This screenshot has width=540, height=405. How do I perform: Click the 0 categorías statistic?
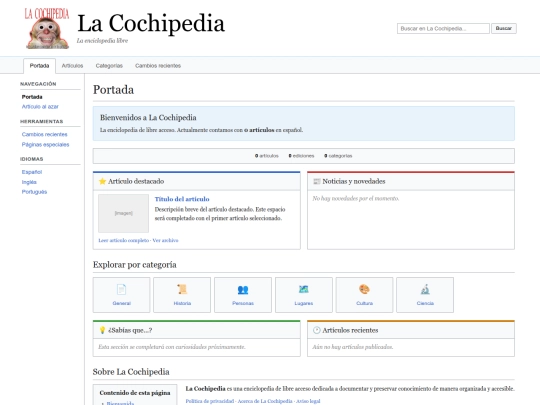(x=338, y=156)
